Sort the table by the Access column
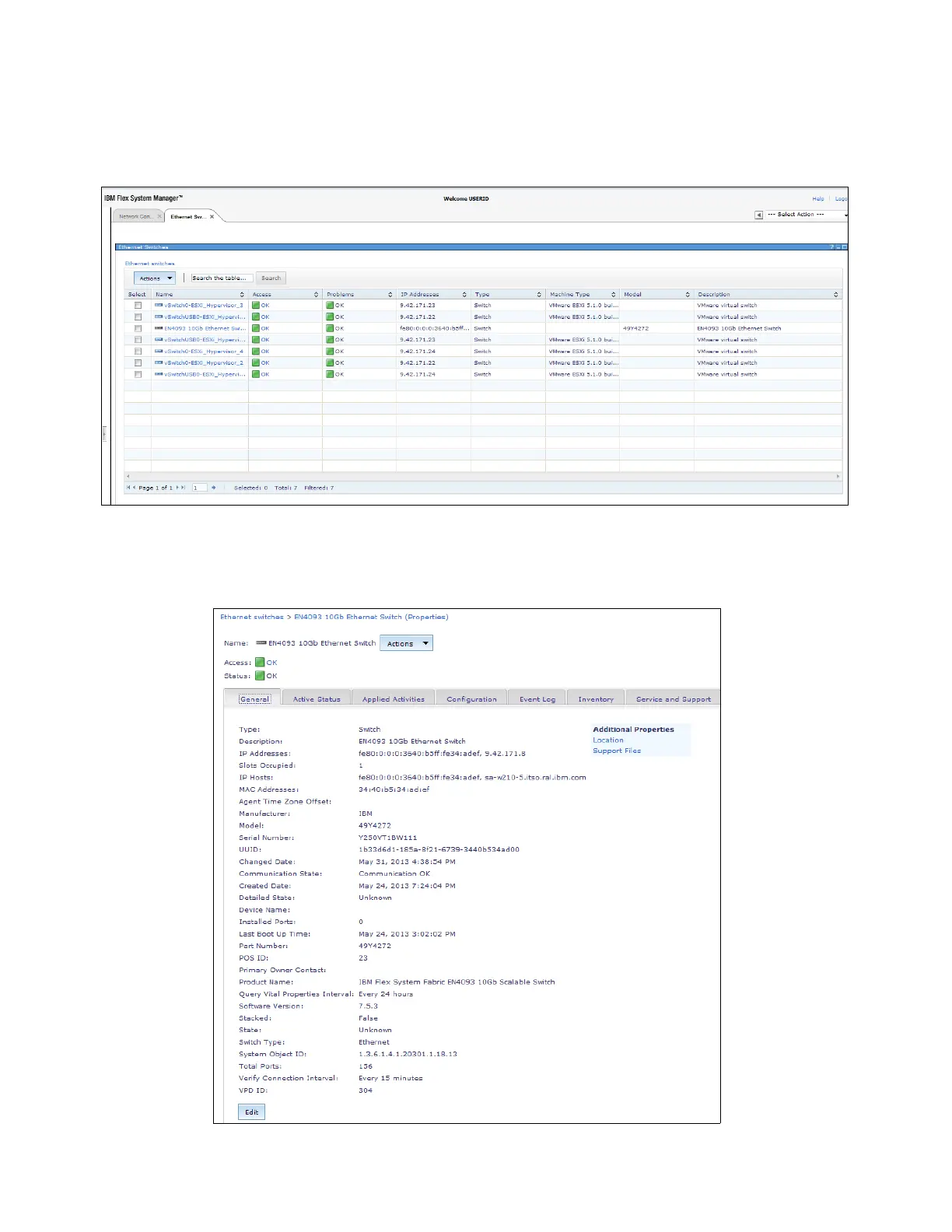Viewport: 952px width, 1232px height. click(x=285, y=295)
